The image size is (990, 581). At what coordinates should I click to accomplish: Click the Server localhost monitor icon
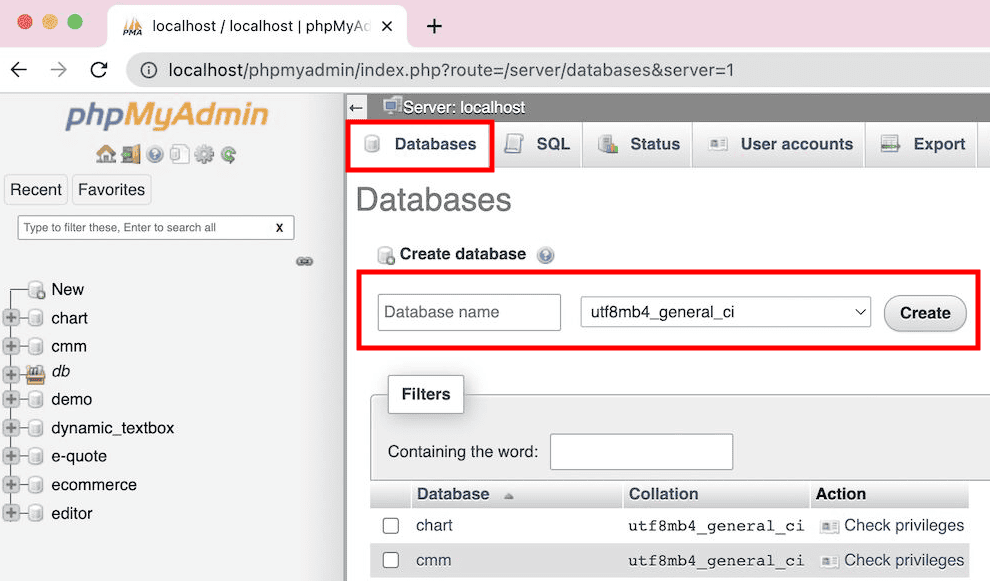[x=392, y=106]
